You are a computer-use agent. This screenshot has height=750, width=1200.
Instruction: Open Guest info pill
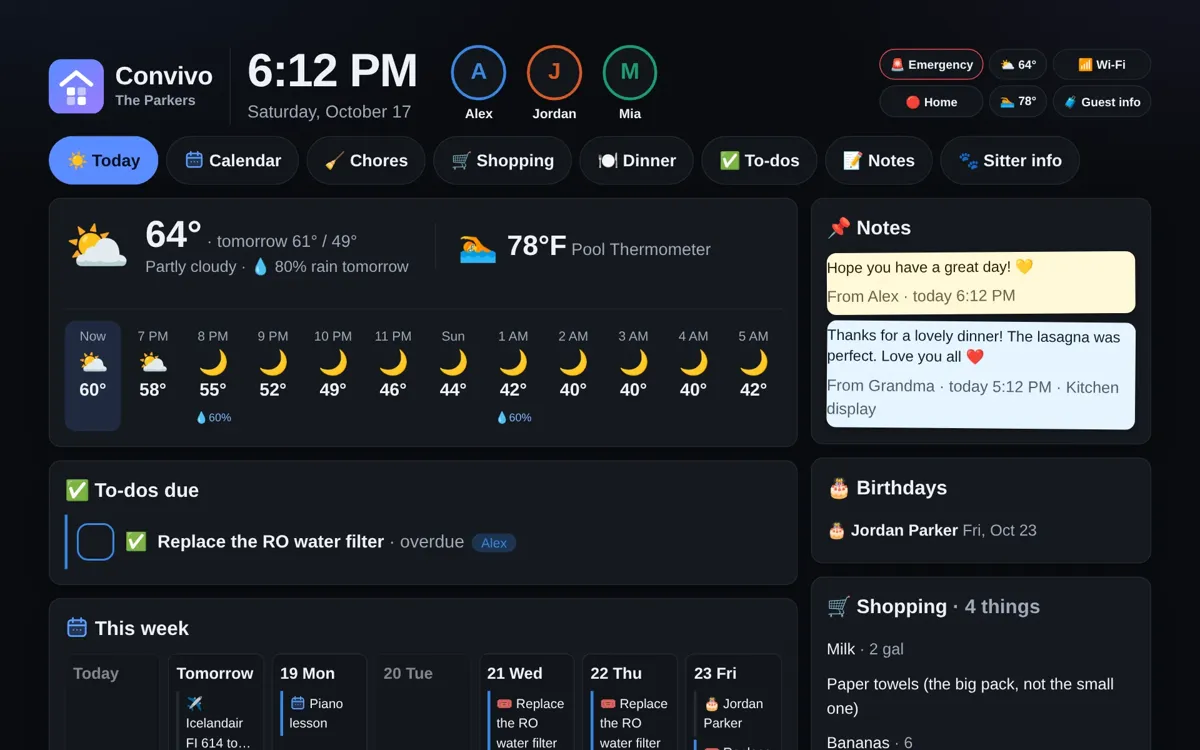[x=1101, y=102]
